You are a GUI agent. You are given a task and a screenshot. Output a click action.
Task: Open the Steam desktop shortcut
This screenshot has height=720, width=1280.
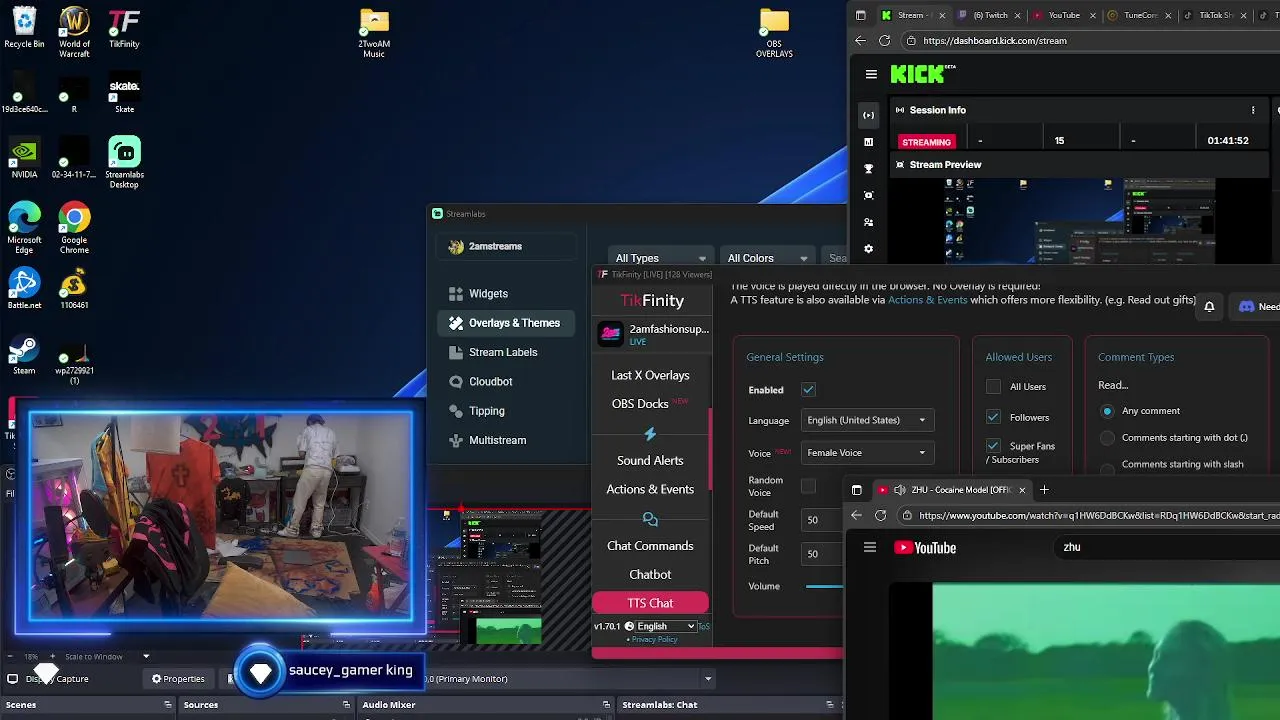click(24, 354)
